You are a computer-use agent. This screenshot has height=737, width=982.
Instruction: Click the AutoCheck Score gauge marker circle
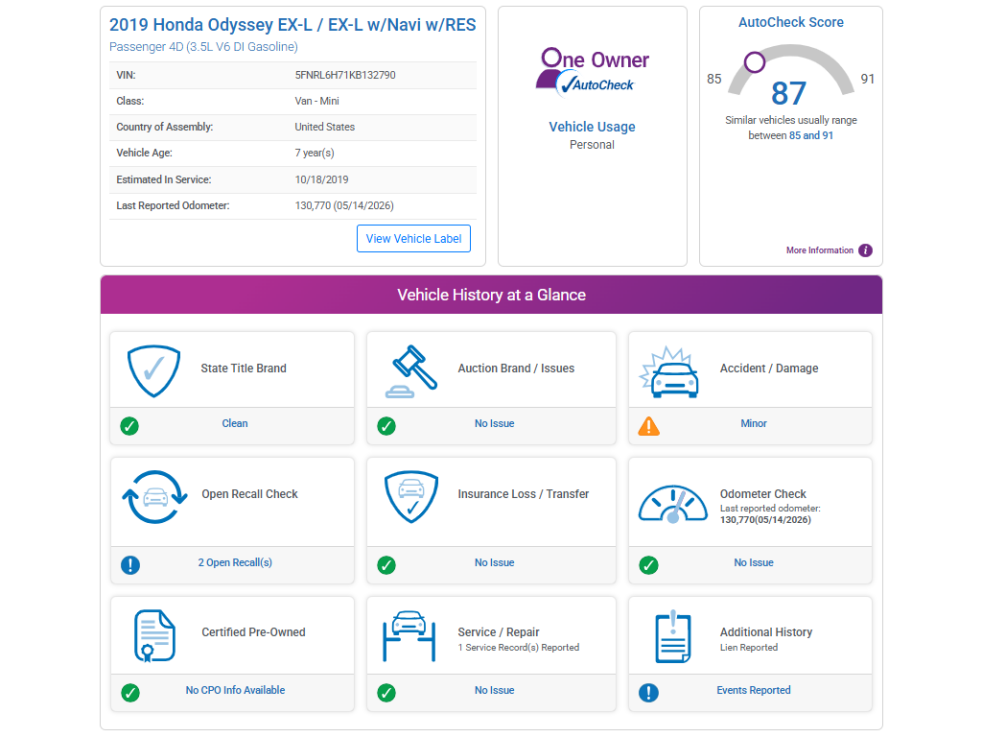[755, 62]
